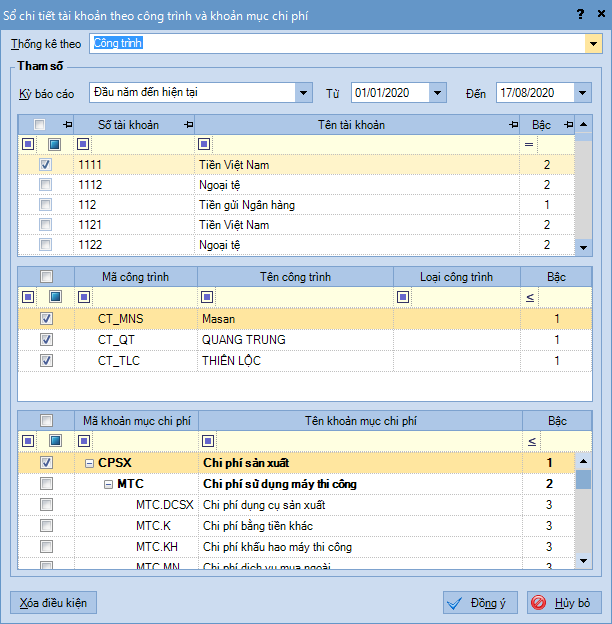Check the MTC.DCSX cost item checkbox
612x624 pixels.
click(45, 504)
